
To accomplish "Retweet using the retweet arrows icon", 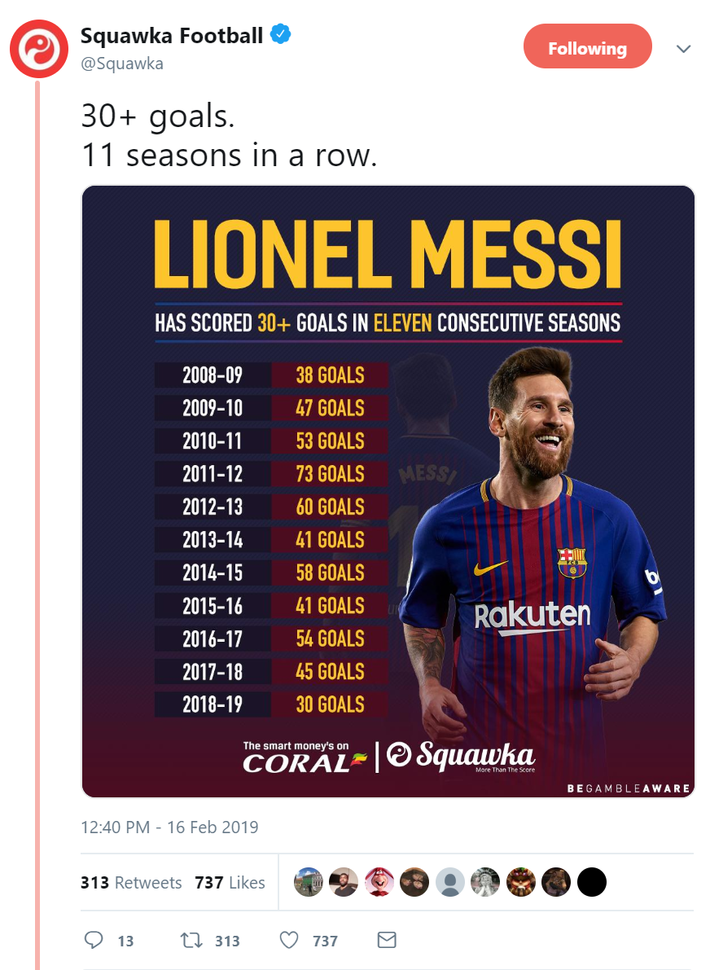I will pyautogui.click(x=190, y=941).
